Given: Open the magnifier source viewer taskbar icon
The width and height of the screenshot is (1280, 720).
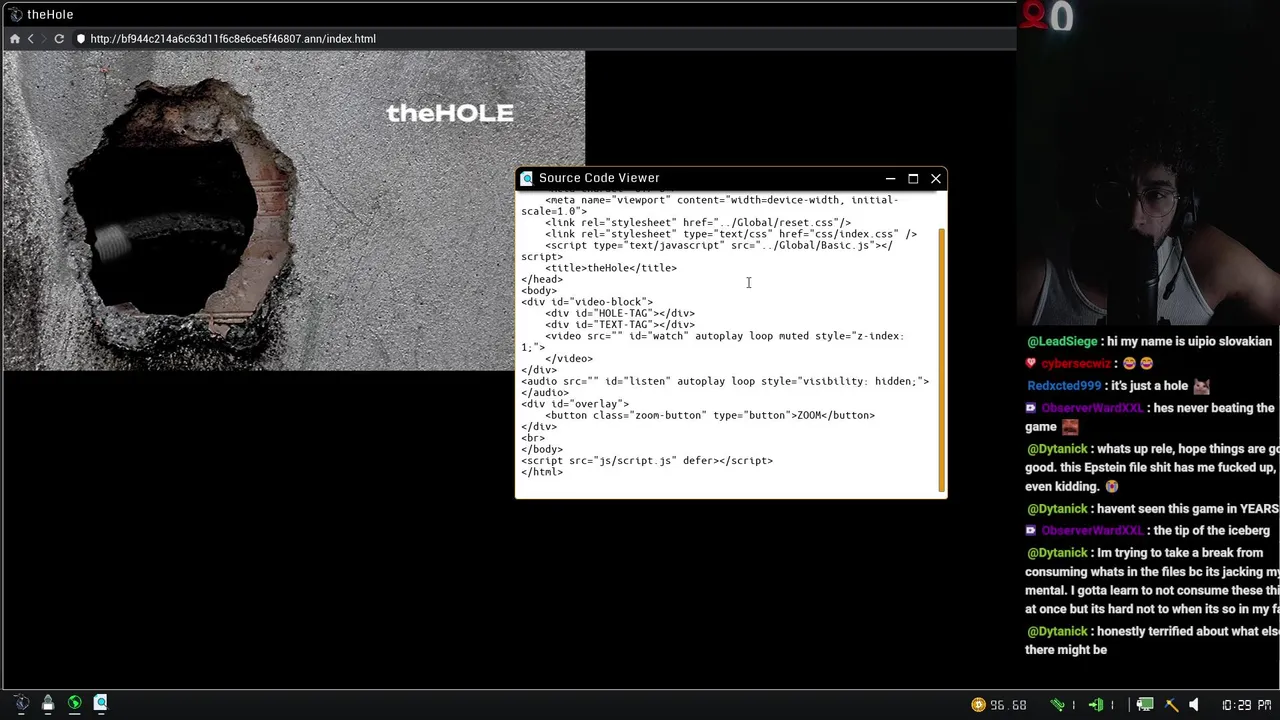Looking at the screenshot, I should (x=101, y=704).
